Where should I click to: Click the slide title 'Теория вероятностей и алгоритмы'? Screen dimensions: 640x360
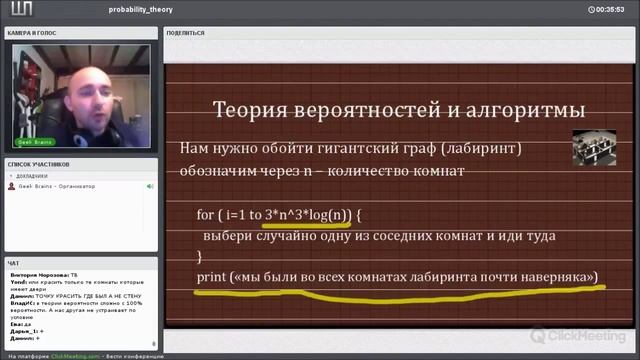399,109
